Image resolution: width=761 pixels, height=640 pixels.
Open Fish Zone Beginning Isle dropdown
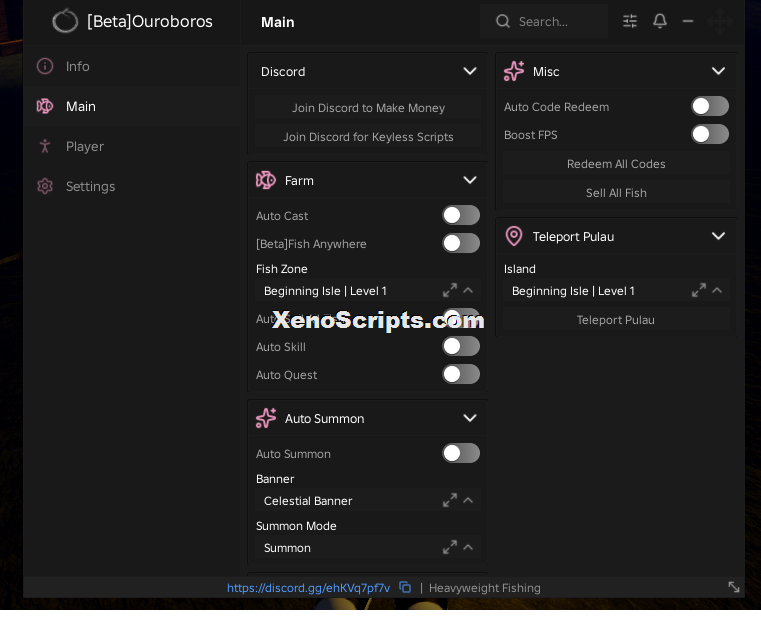point(368,291)
